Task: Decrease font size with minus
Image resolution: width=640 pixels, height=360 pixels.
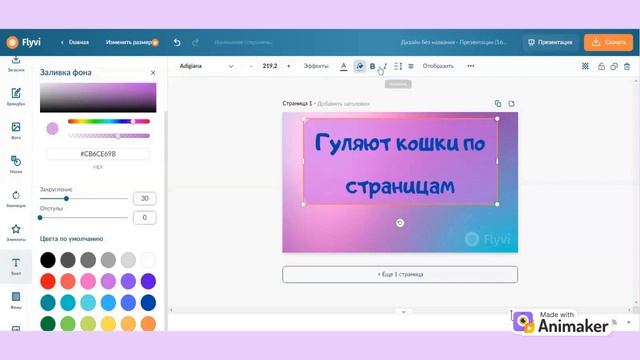Action: coord(251,66)
